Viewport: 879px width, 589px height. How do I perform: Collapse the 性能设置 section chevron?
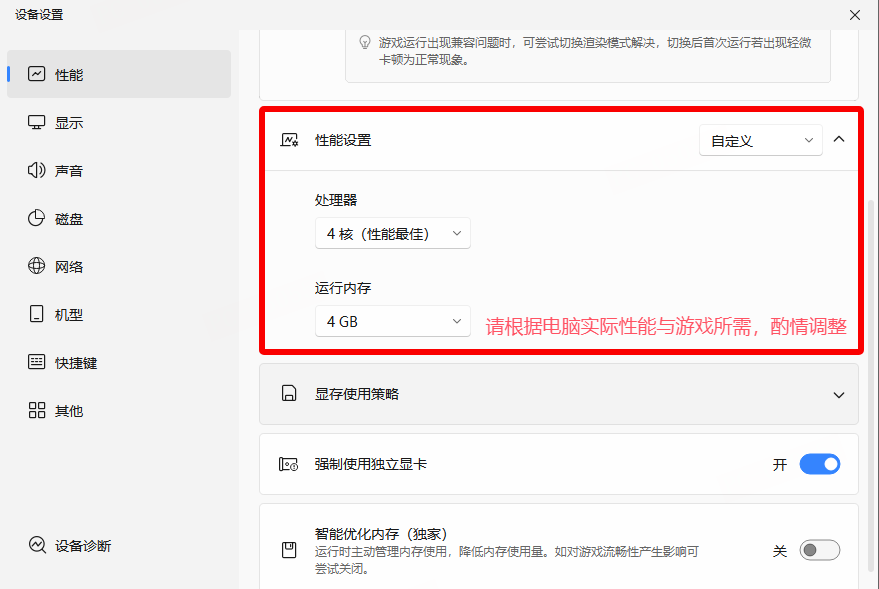pyautogui.click(x=839, y=140)
